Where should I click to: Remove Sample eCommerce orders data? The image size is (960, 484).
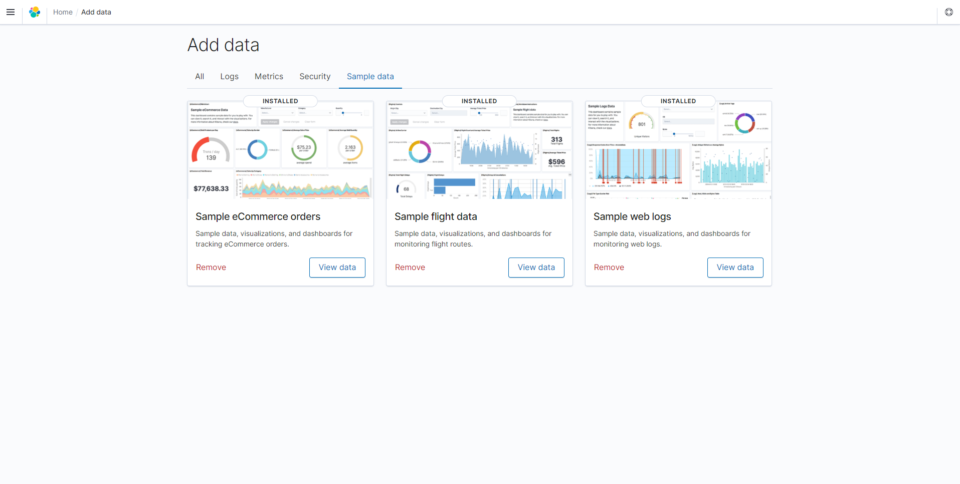point(211,267)
